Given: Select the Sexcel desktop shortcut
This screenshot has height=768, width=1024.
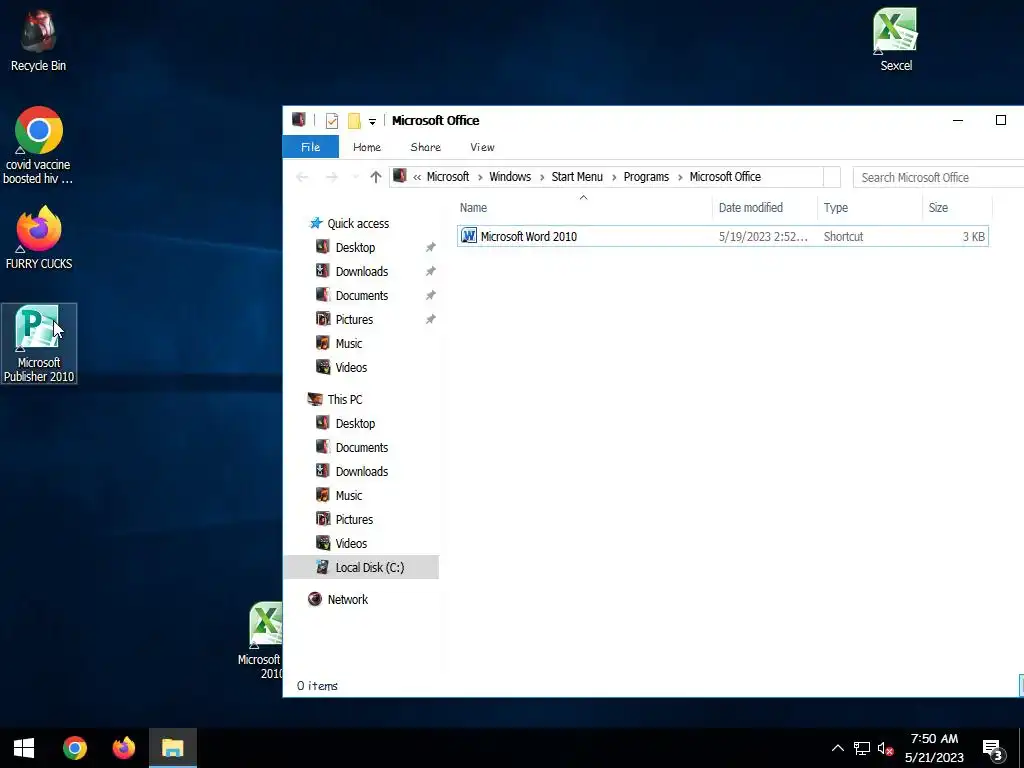Looking at the screenshot, I should click(895, 39).
